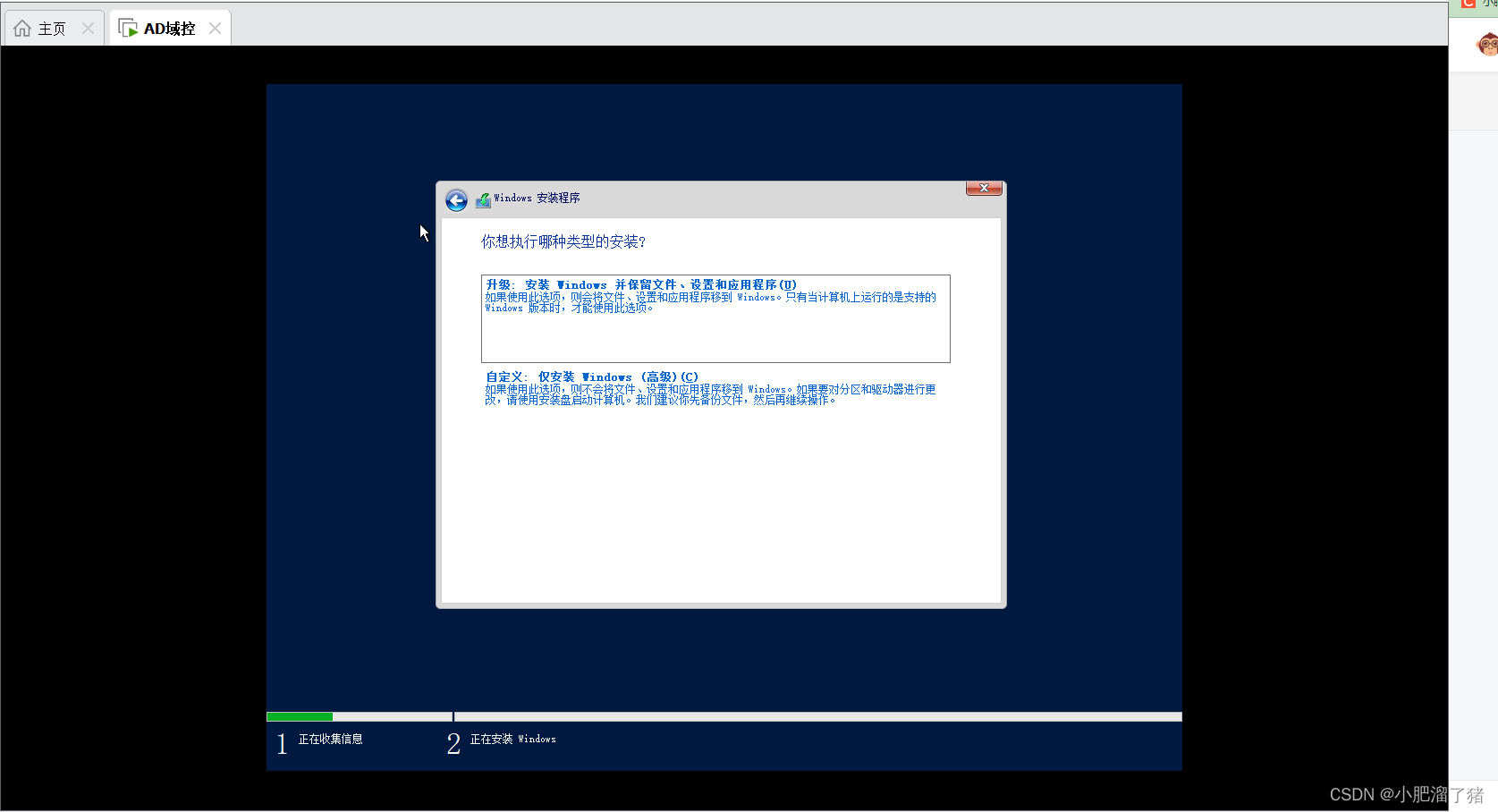Click the 'Windows 安装程序' title text
This screenshot has width=1498, height=812.
click(537, 199)
